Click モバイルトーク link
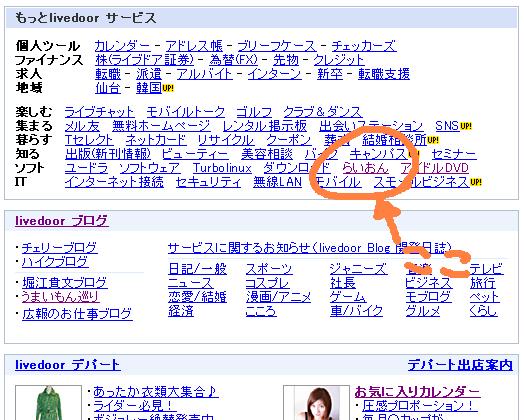524x420 pixels. [185, 112]
